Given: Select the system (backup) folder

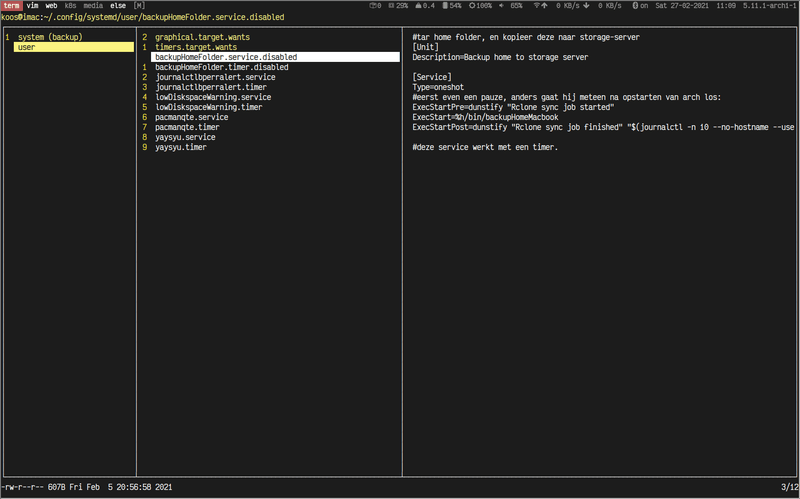Looking at the screenshot, I should 50,37.
